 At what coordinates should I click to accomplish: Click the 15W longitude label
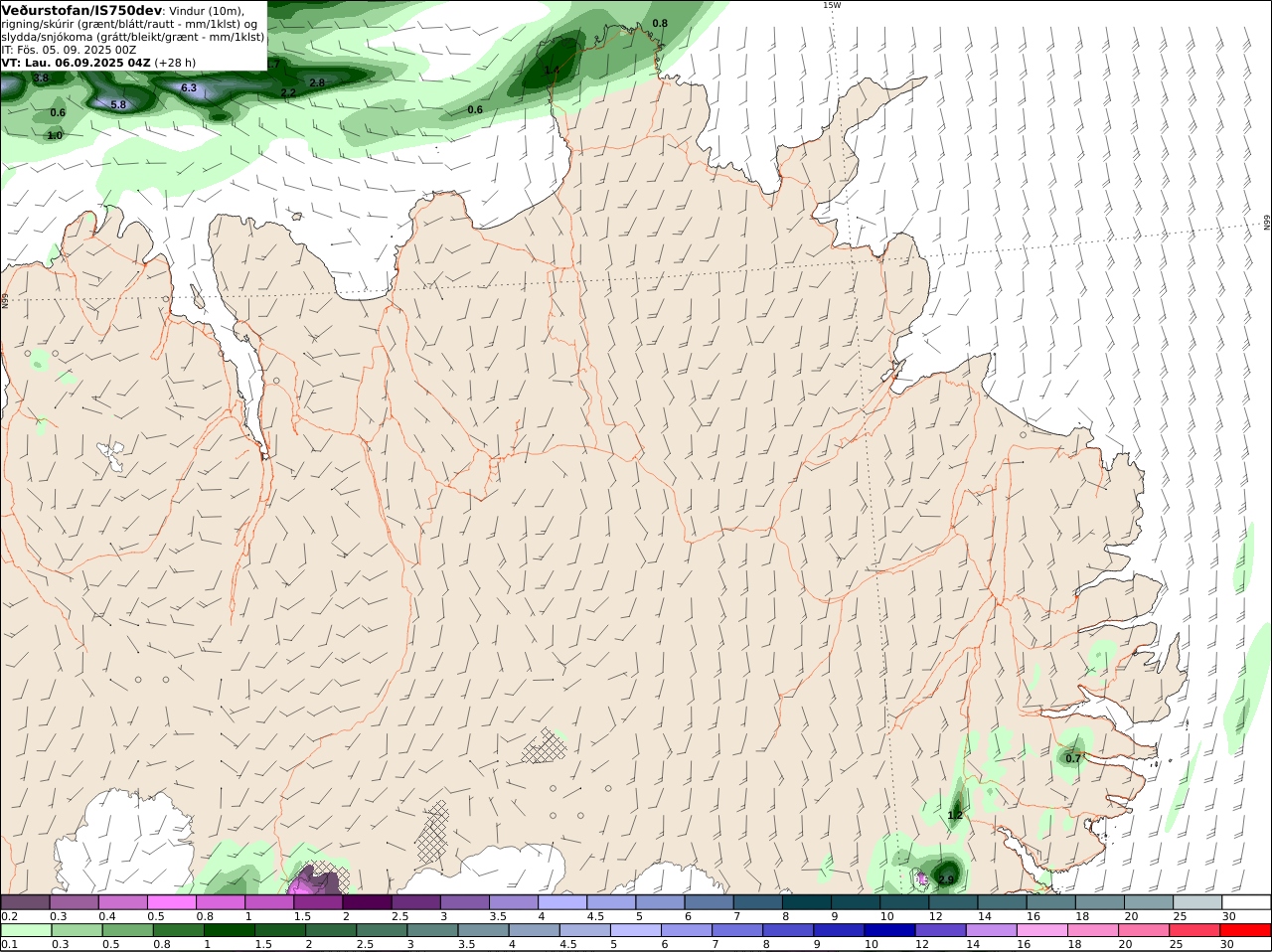tap(832, 5)
